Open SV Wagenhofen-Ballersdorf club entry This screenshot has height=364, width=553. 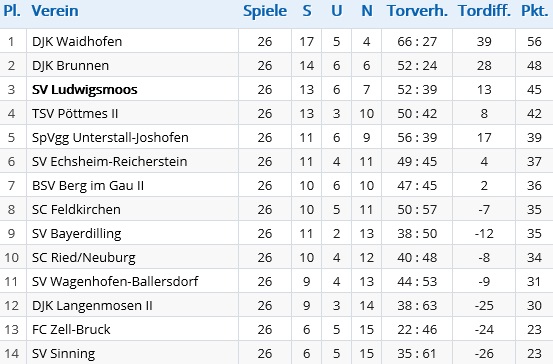[x=115, y=281]
